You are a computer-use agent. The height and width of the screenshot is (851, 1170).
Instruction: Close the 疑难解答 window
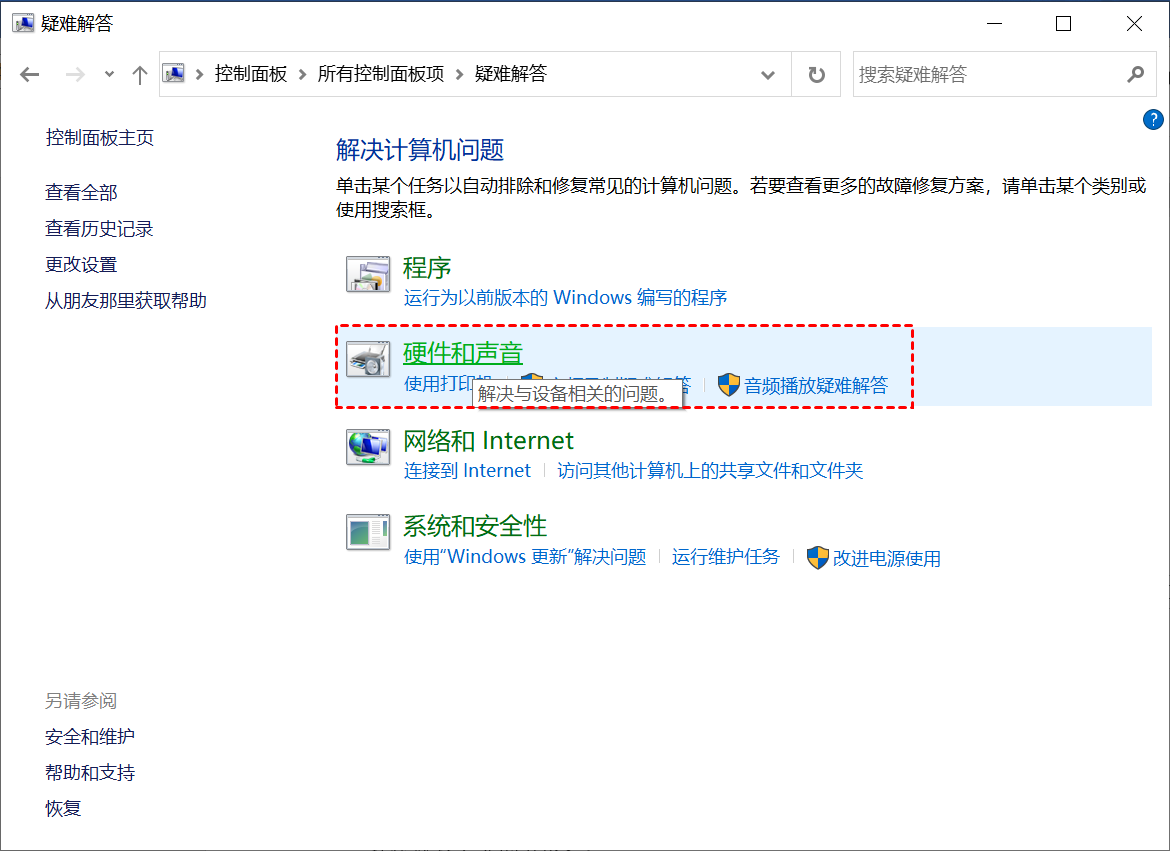[1134, 24]
